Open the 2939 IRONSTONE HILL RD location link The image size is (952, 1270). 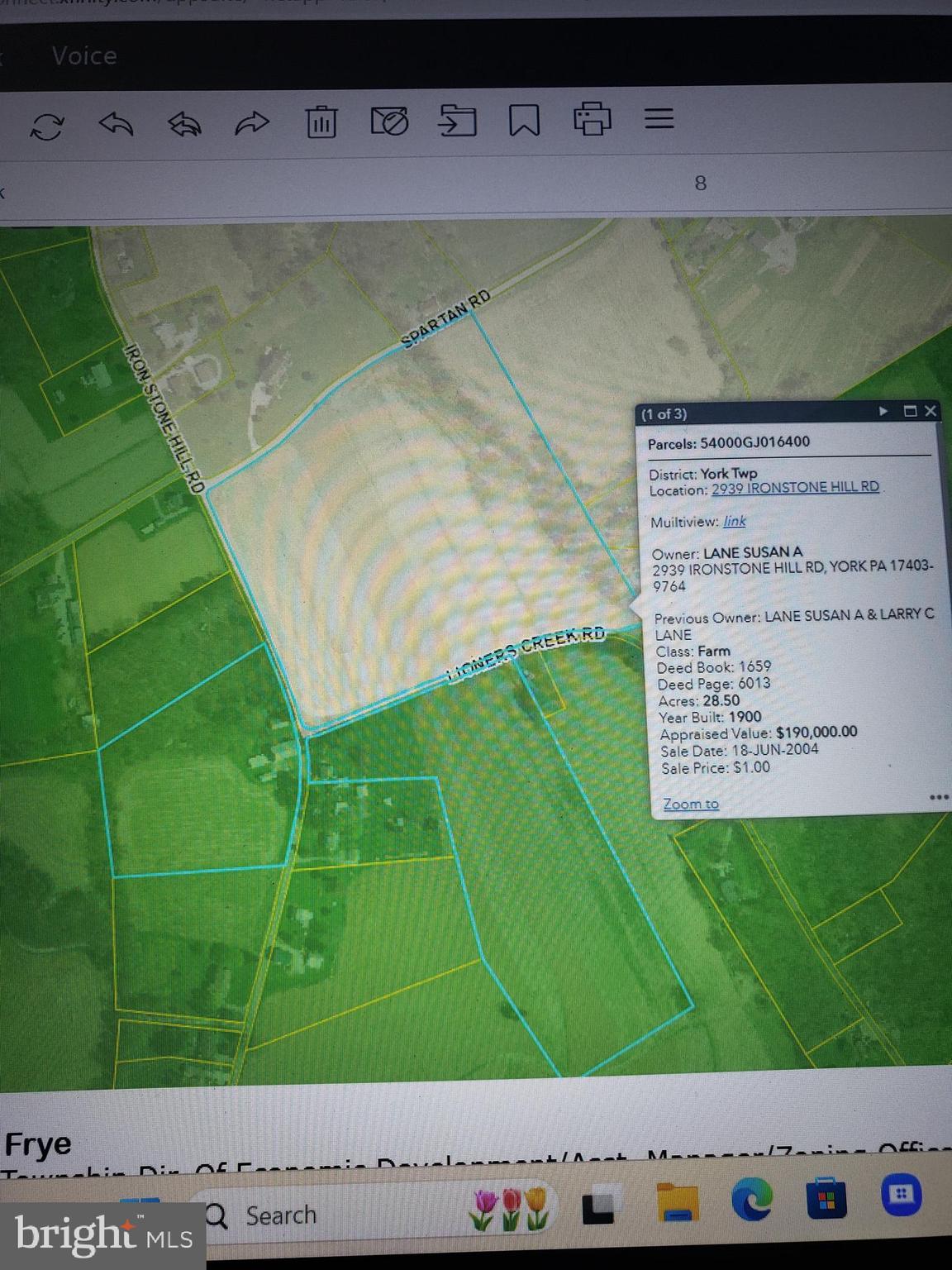tap(795, 488)
